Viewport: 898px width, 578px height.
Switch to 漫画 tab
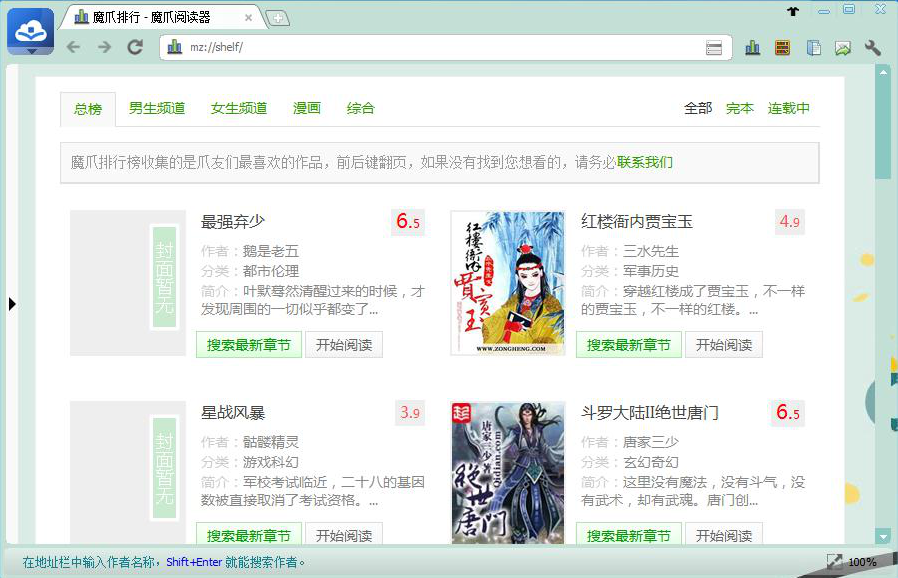coord(307,108)
